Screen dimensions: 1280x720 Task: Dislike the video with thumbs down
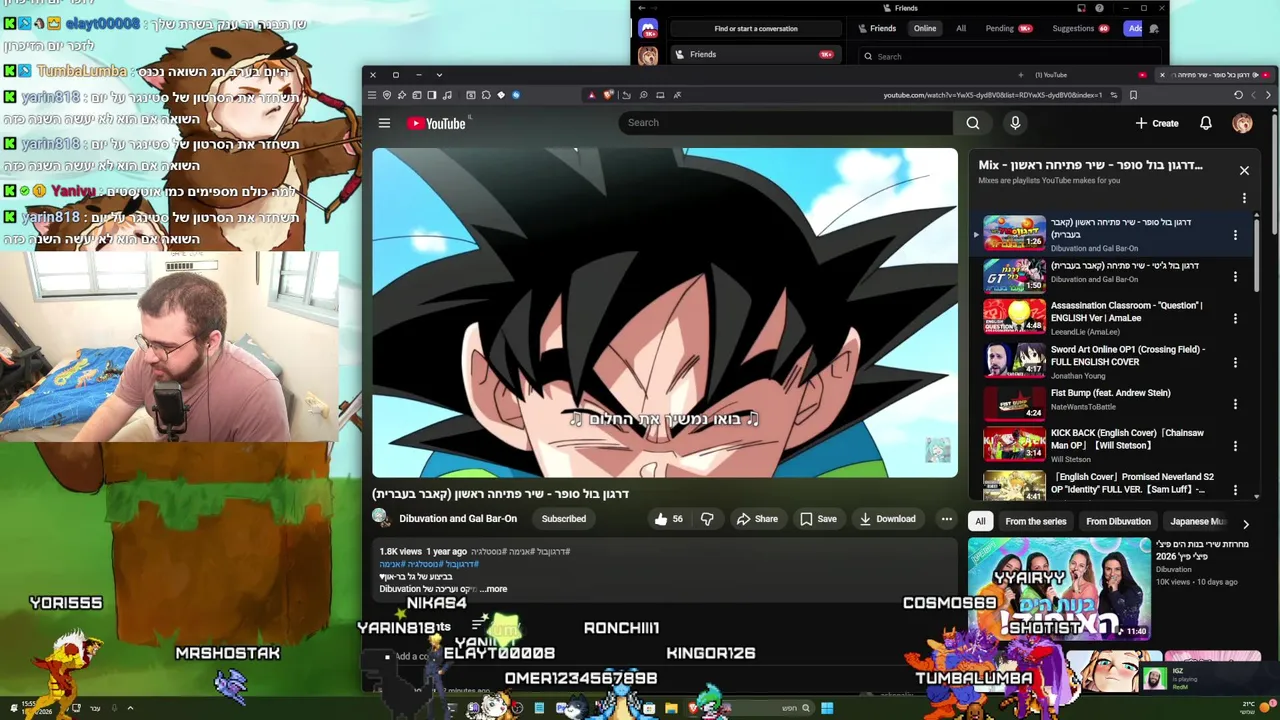[707, 519]
